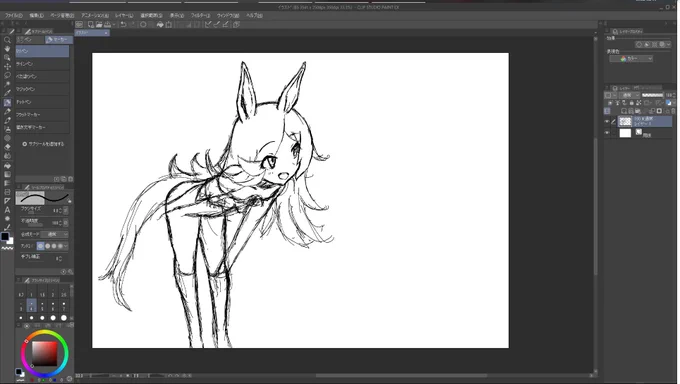Select the Text tool marked A
The width and height of the screenshot is (680, 384).
point(7,210)
